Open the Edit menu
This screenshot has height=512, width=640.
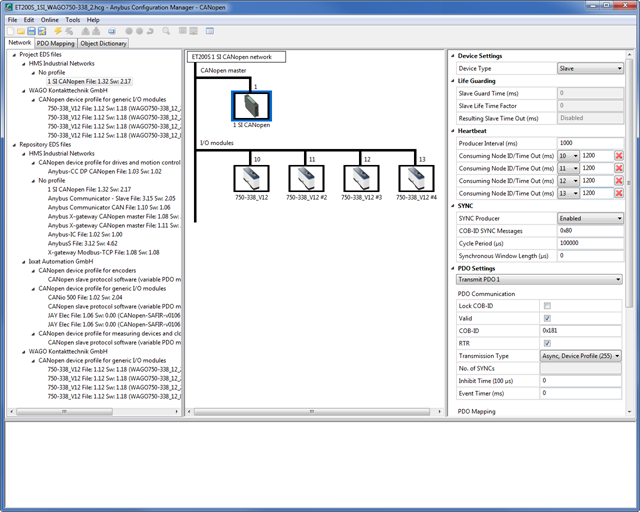pyautogui.click(x=29, y=20)
